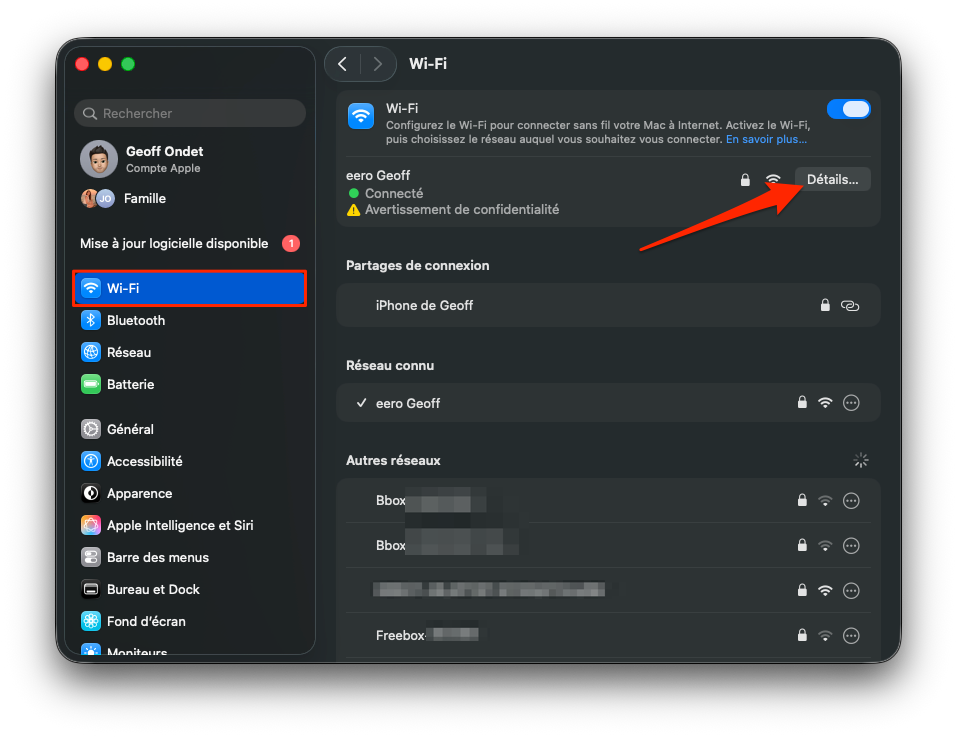Click the hotspot link icon on iPhone de Geoff
This screenshot has height=737, width=957.
coord(850,305)
